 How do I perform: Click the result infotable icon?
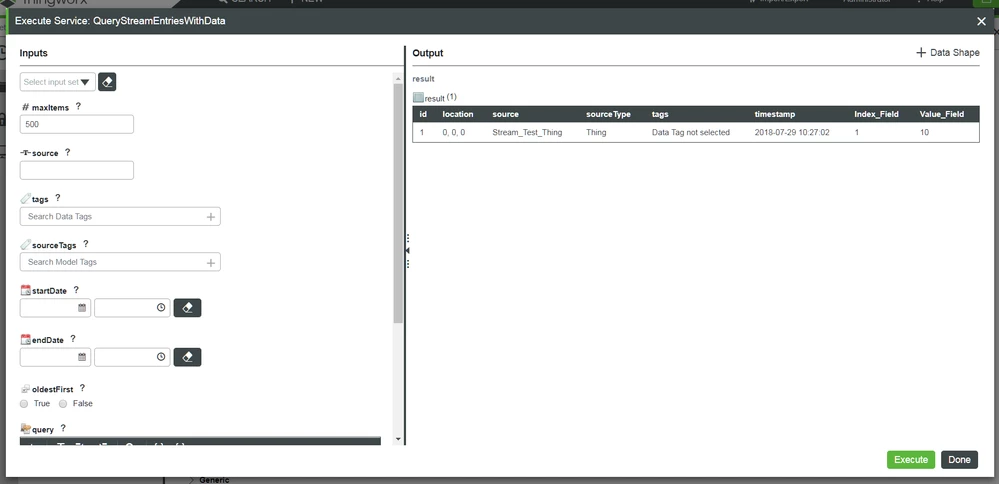point(418,97)
